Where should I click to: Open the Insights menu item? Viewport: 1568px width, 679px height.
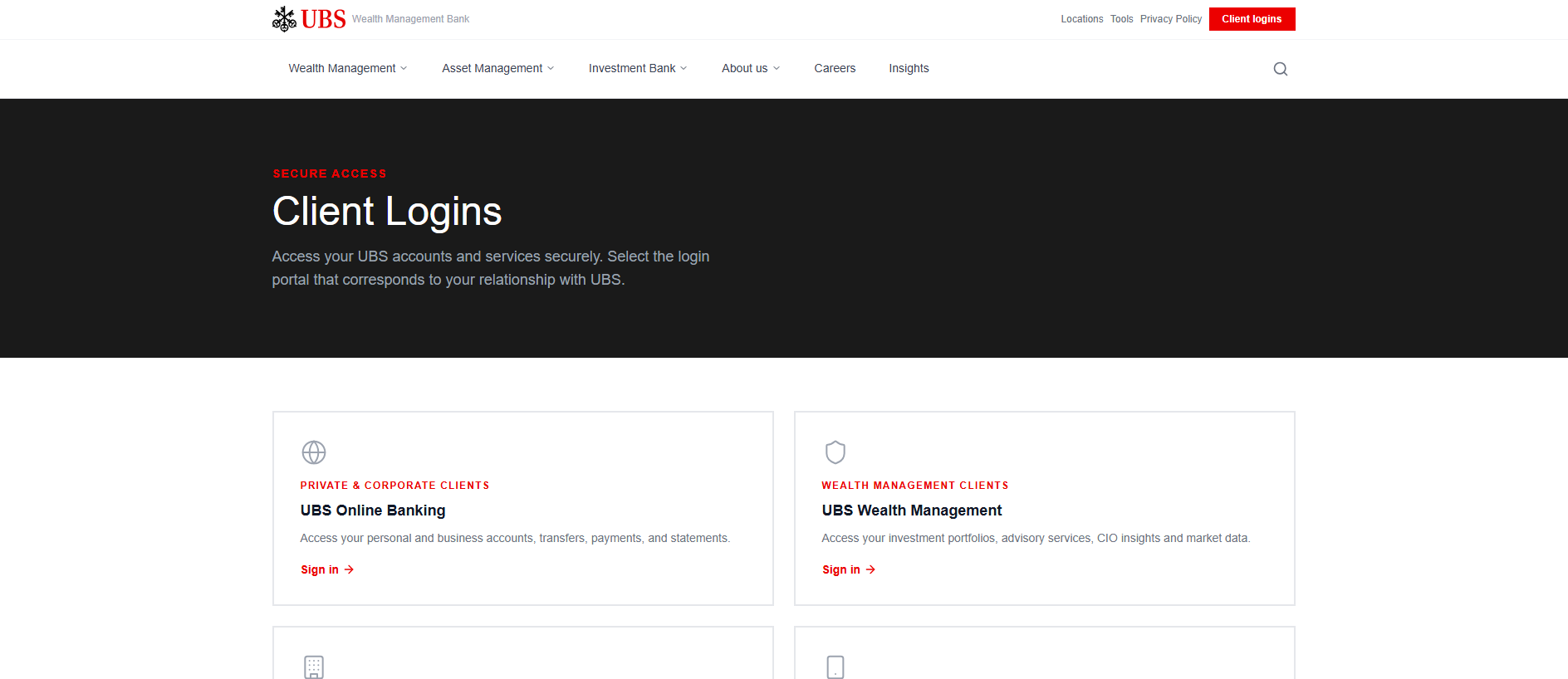point(909,68)
